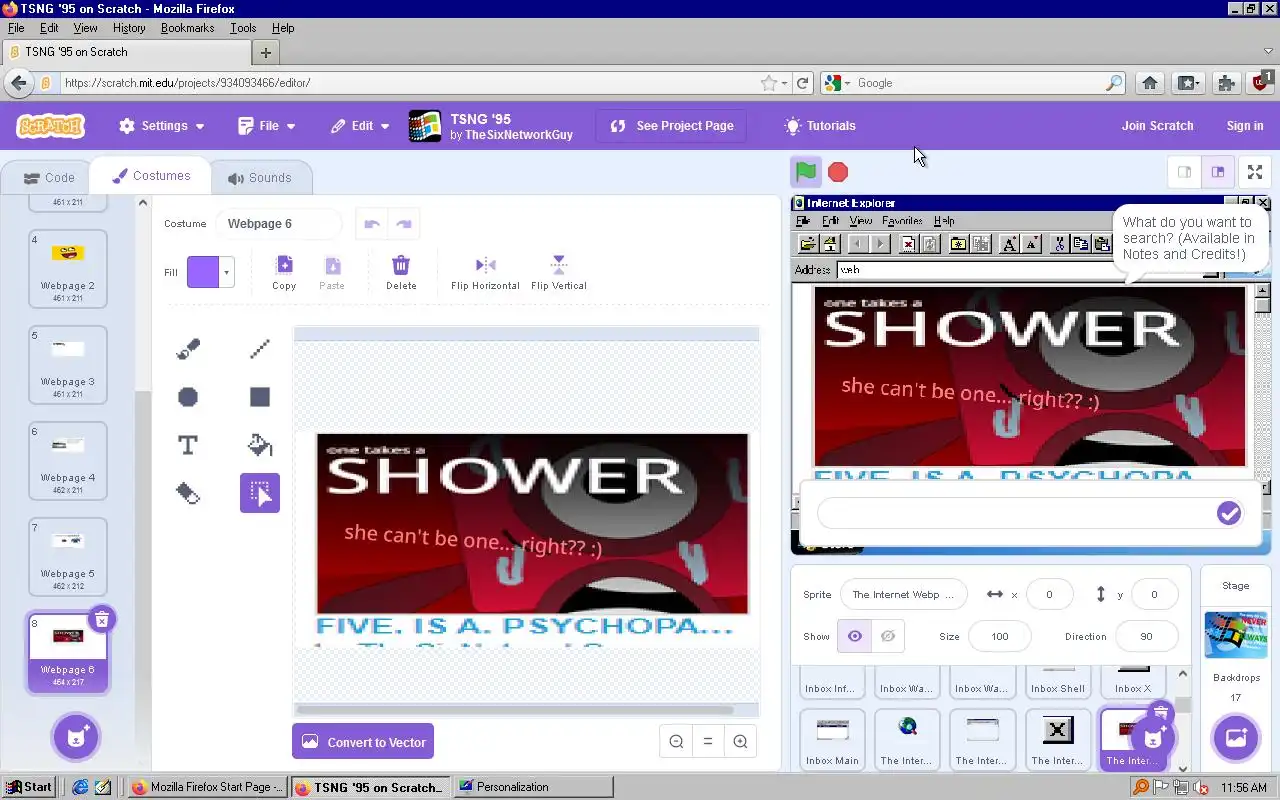
Task: Click the costume name field
Action: point(279,224)
